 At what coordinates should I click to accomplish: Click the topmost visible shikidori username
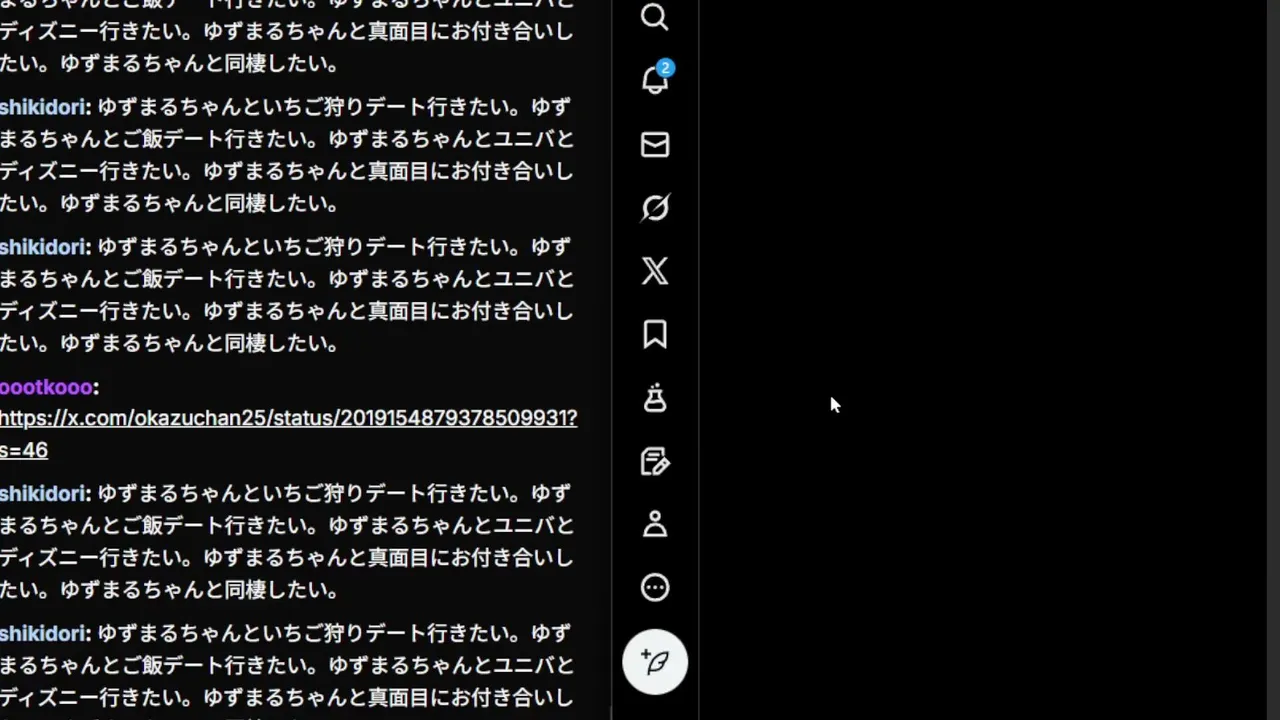click(x=43, y=107)
